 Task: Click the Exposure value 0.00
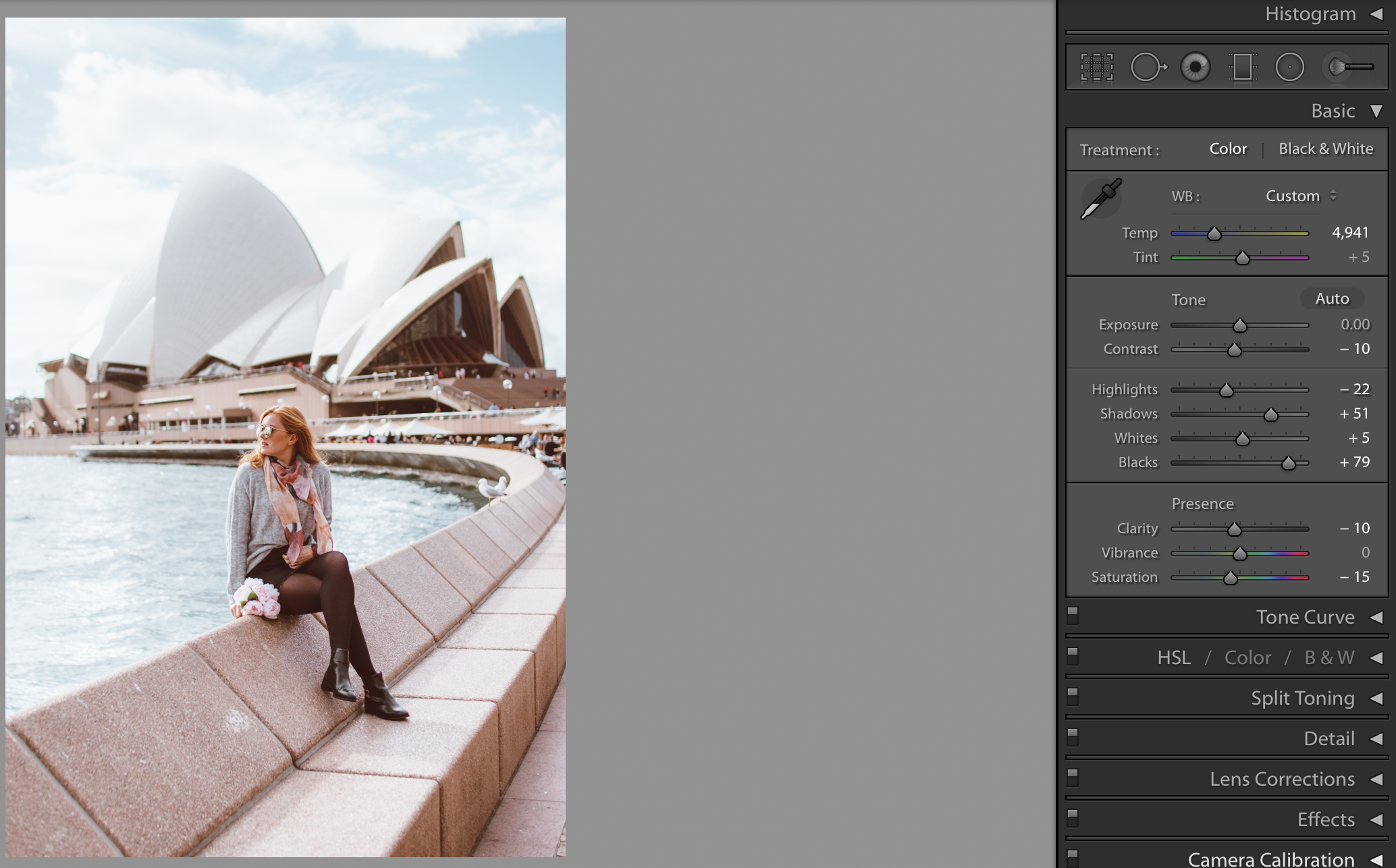(x=1355, y=325)
